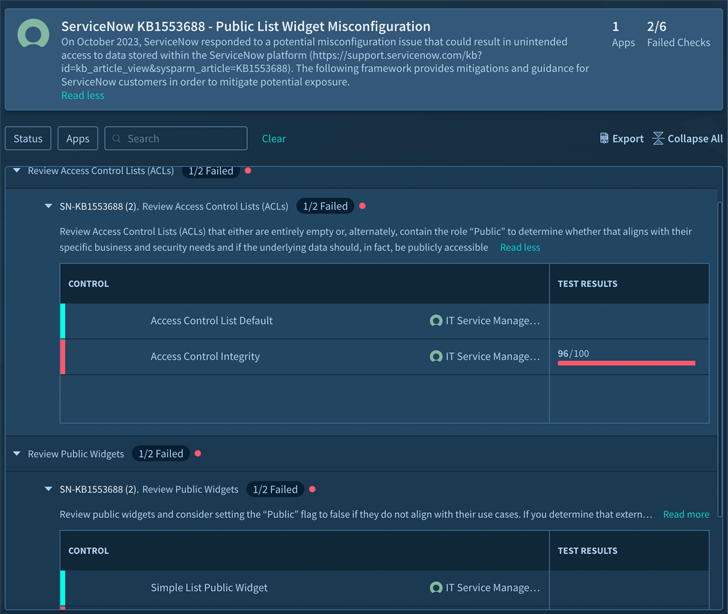The width and height of the screenshot is (728, 614).
Task: Click the ServiceNow logo in the header
Action: 33,33
